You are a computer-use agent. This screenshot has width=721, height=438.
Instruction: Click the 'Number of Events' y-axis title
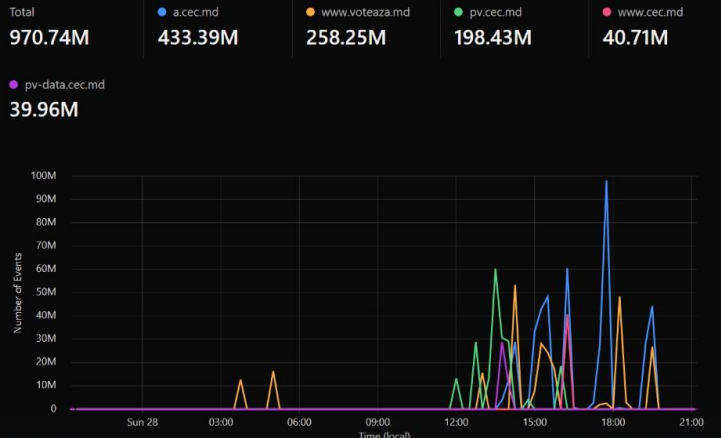19,292
